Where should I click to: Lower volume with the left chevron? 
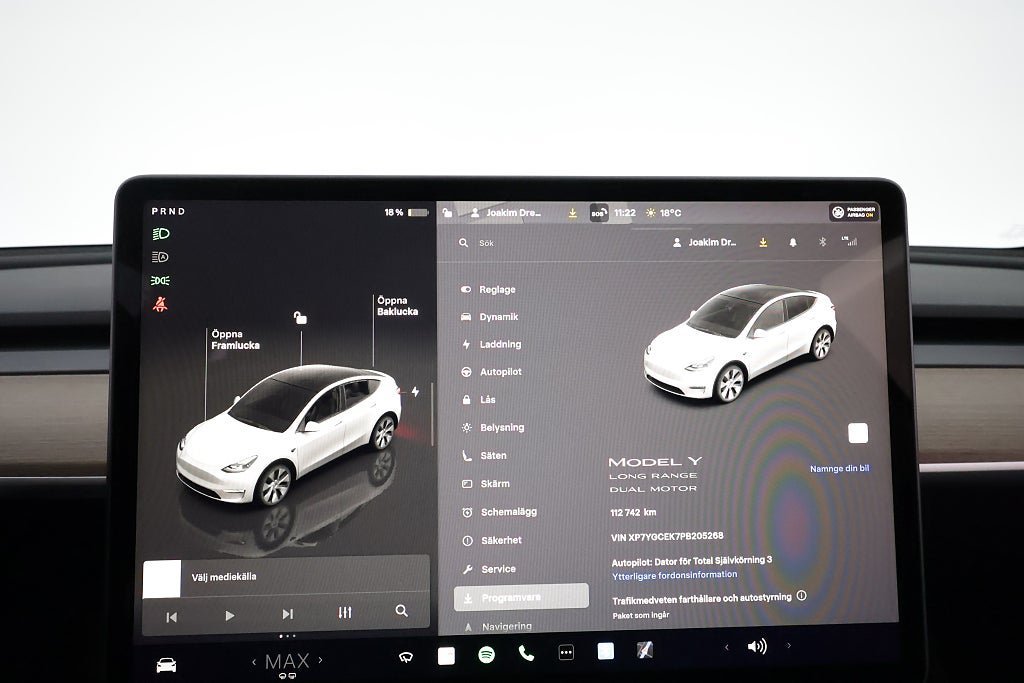[x=727, y=647]
